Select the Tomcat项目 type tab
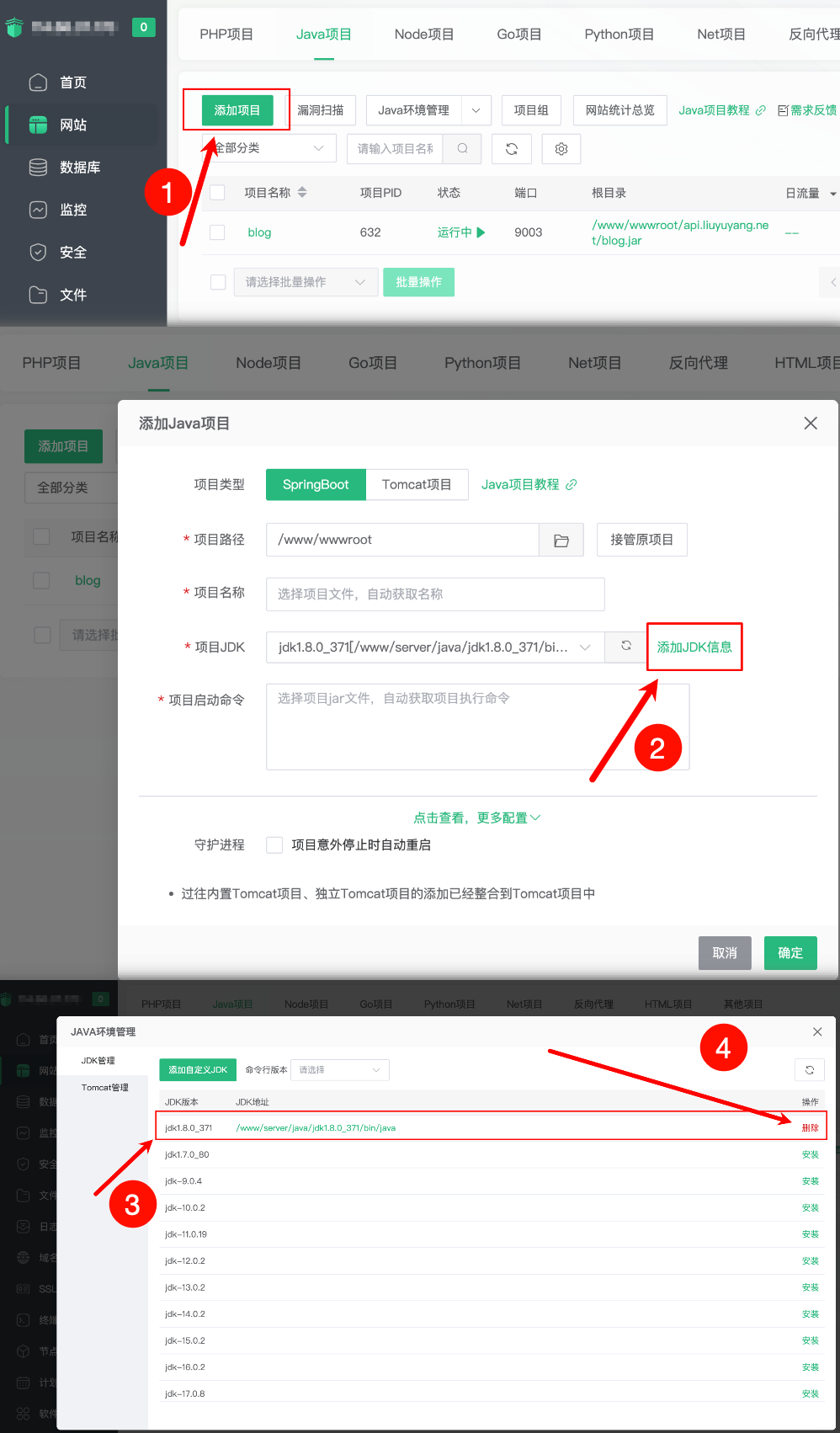840x1433 pixels. point(417,485)
